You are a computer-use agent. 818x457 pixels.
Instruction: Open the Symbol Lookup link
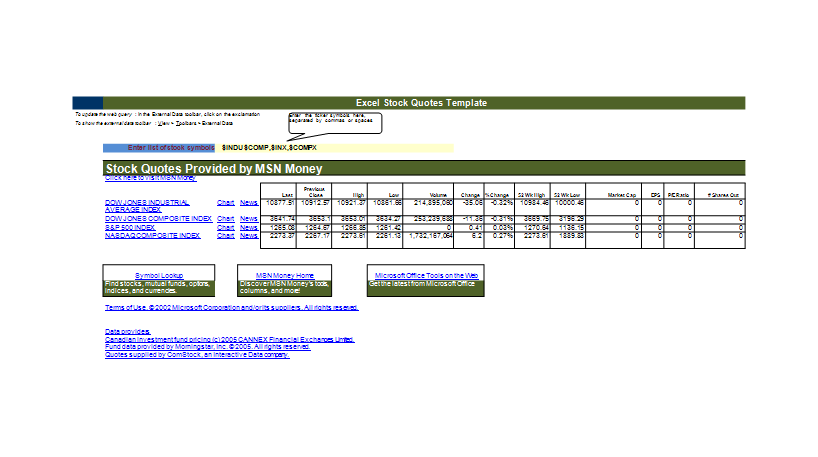[x=159, y=275]
